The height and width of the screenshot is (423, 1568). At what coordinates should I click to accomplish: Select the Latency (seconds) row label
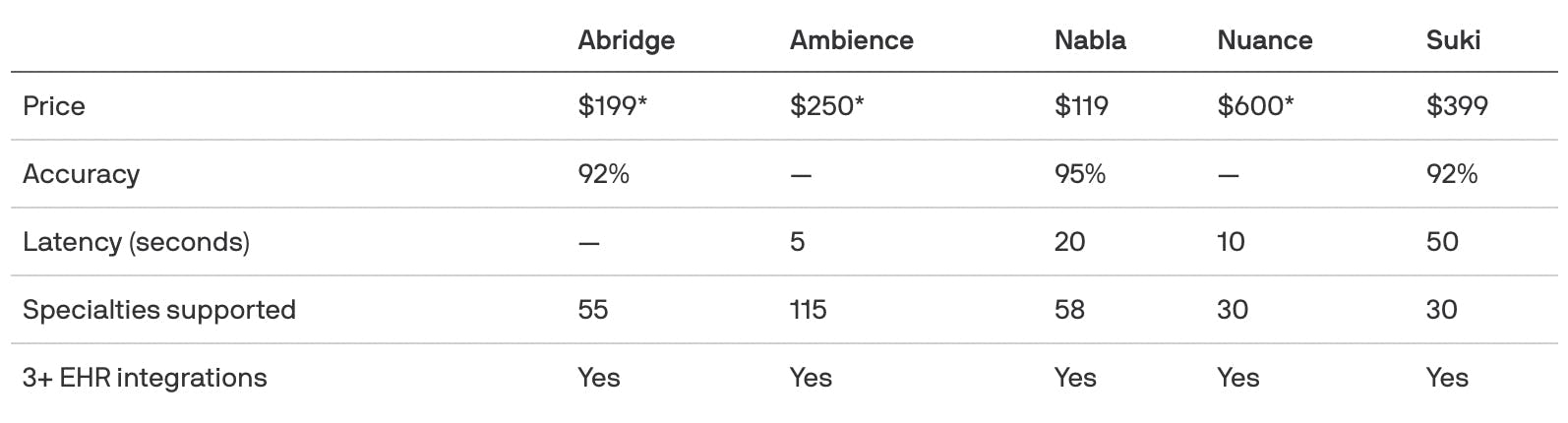tap(136, 242)
